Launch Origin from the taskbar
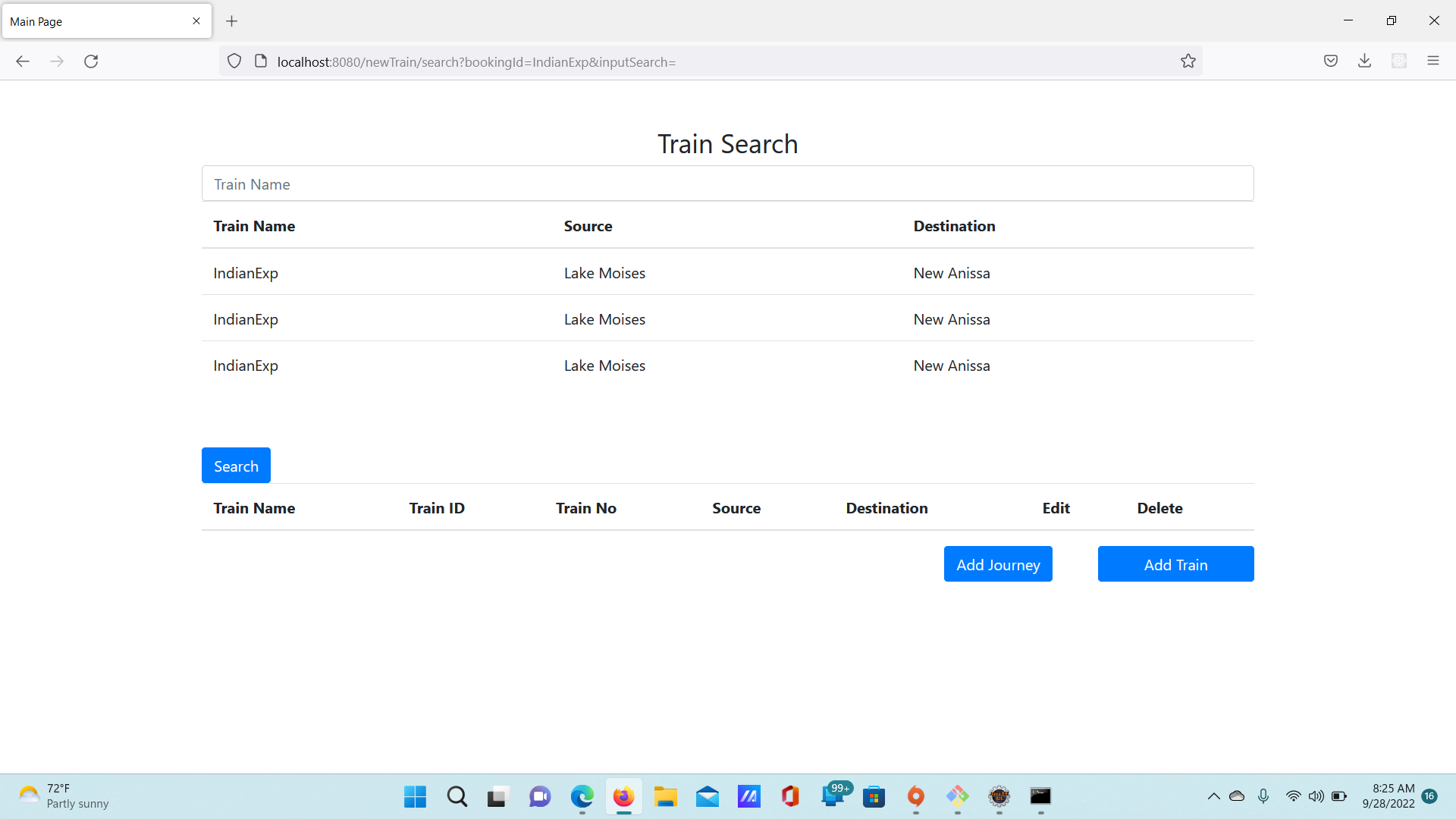This screenshot has width=1456, height=819. tap(915, 796)
